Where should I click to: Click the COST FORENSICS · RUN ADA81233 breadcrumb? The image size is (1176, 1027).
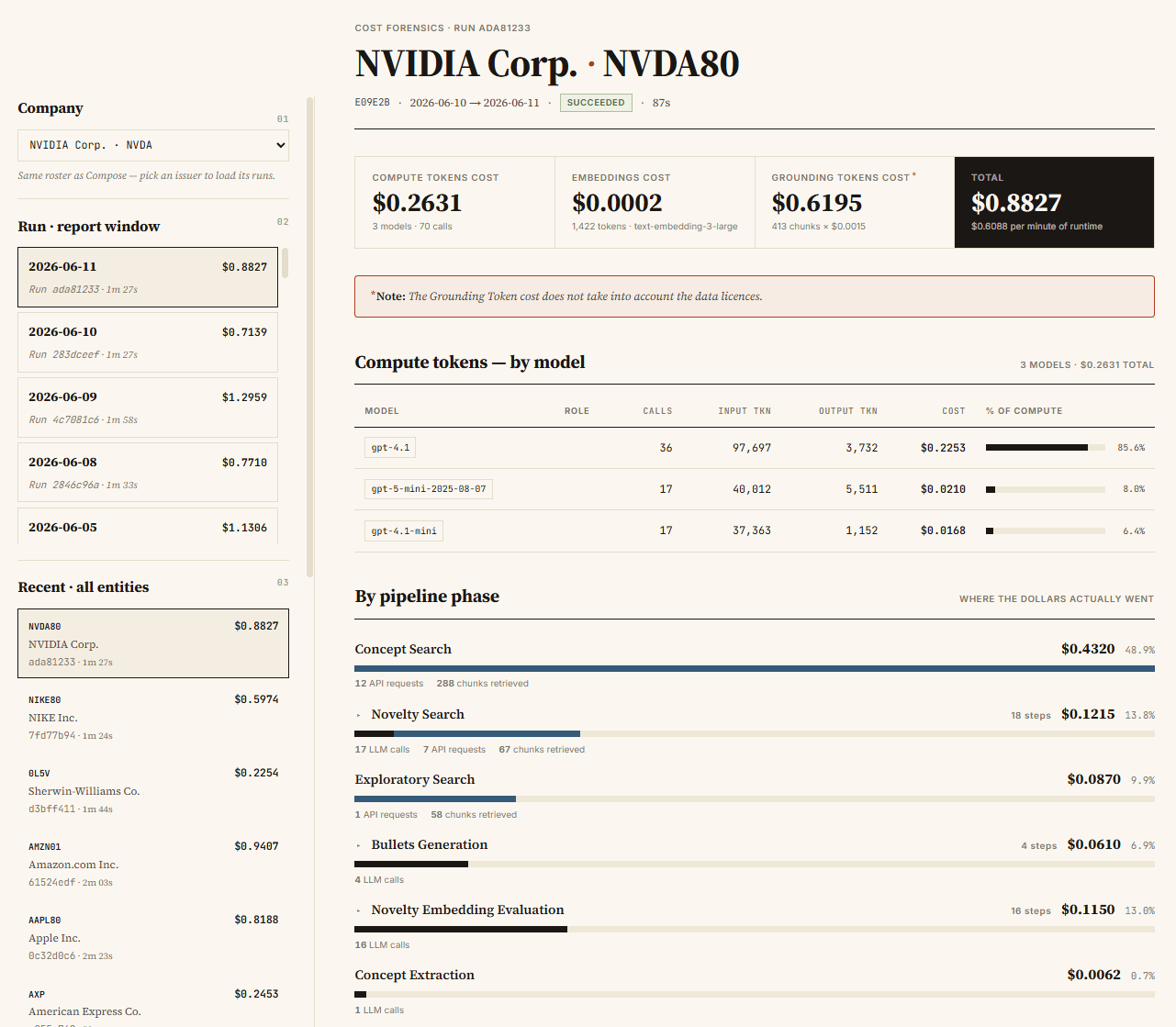click(442, 28)
